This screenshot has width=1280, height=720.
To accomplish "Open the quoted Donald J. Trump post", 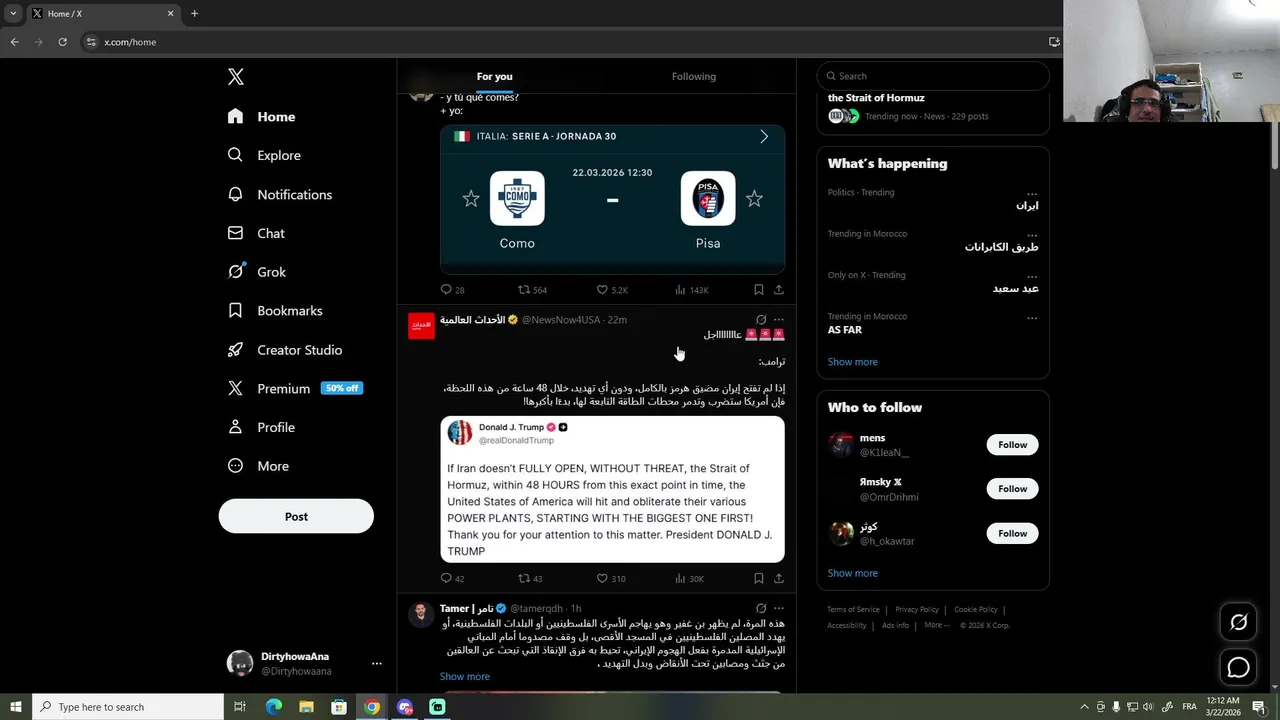I will tap(612, 489).
